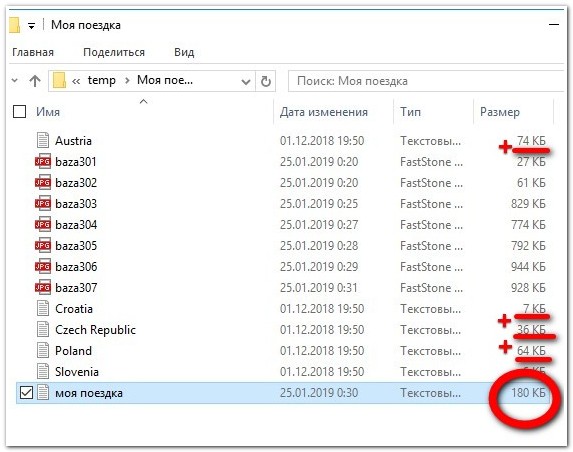Open the quick access toolbar dropdown arrow

[x=31, y=26]
